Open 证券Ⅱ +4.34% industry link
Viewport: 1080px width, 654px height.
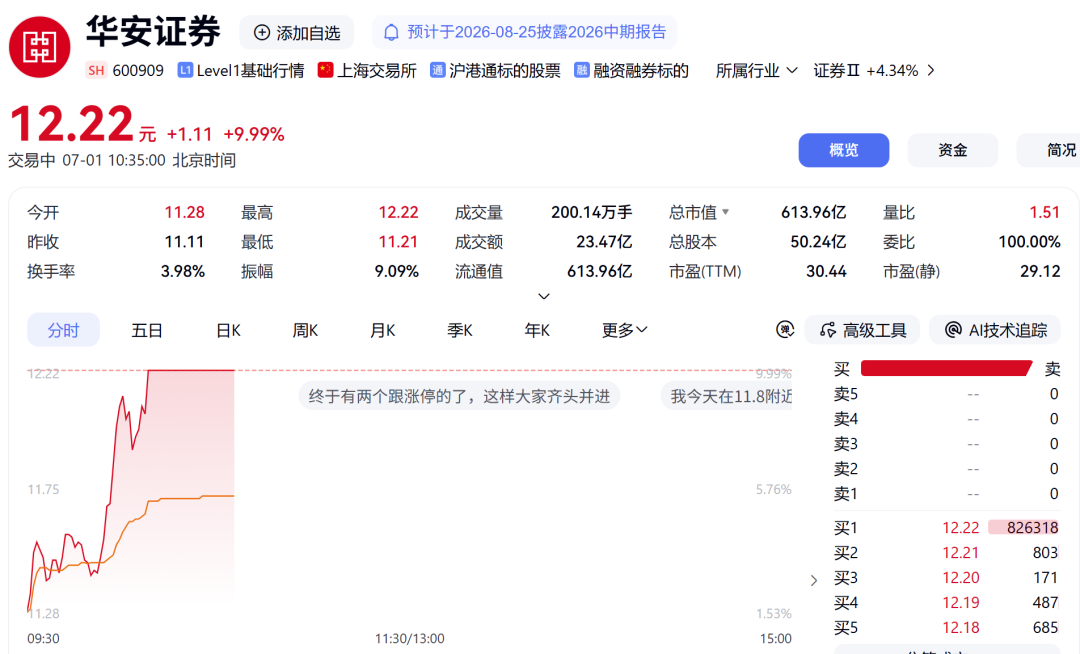[x=873, y=70]
